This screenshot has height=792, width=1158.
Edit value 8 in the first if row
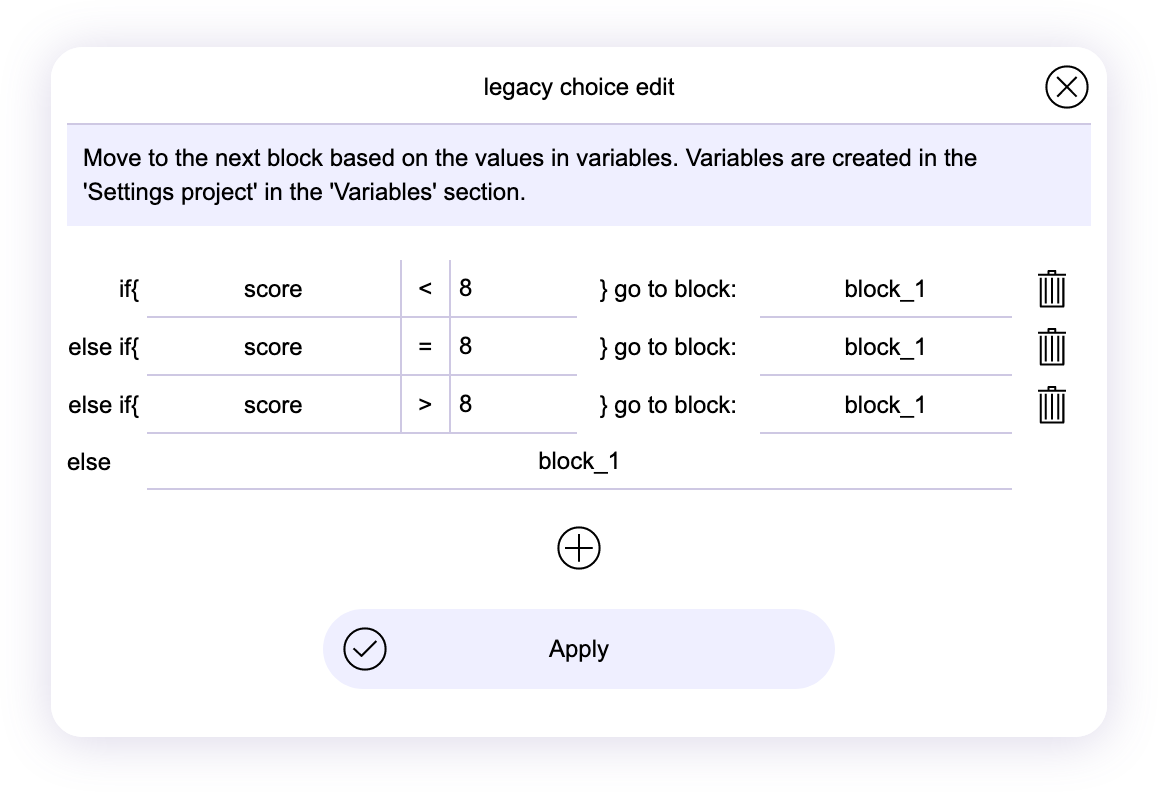(513, 289)
